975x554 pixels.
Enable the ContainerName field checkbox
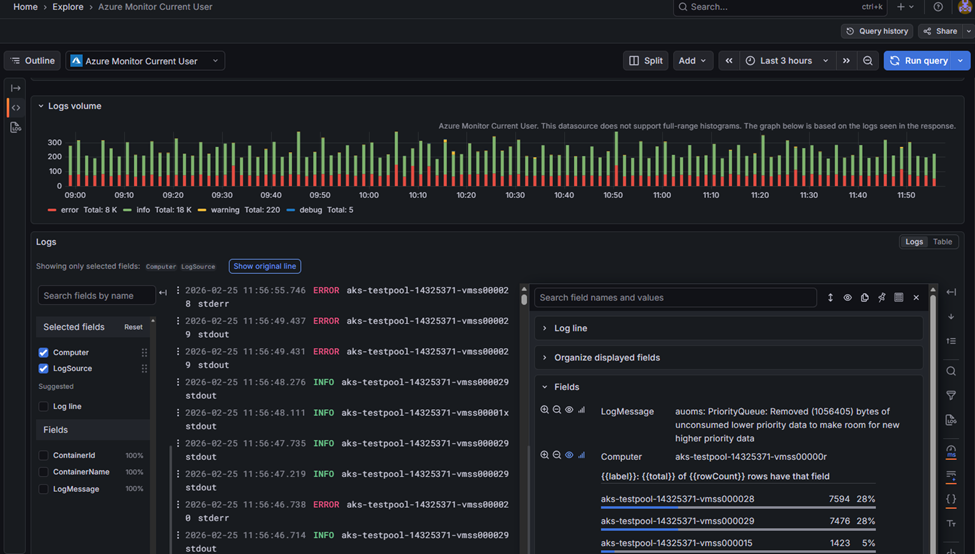(43, 472)
